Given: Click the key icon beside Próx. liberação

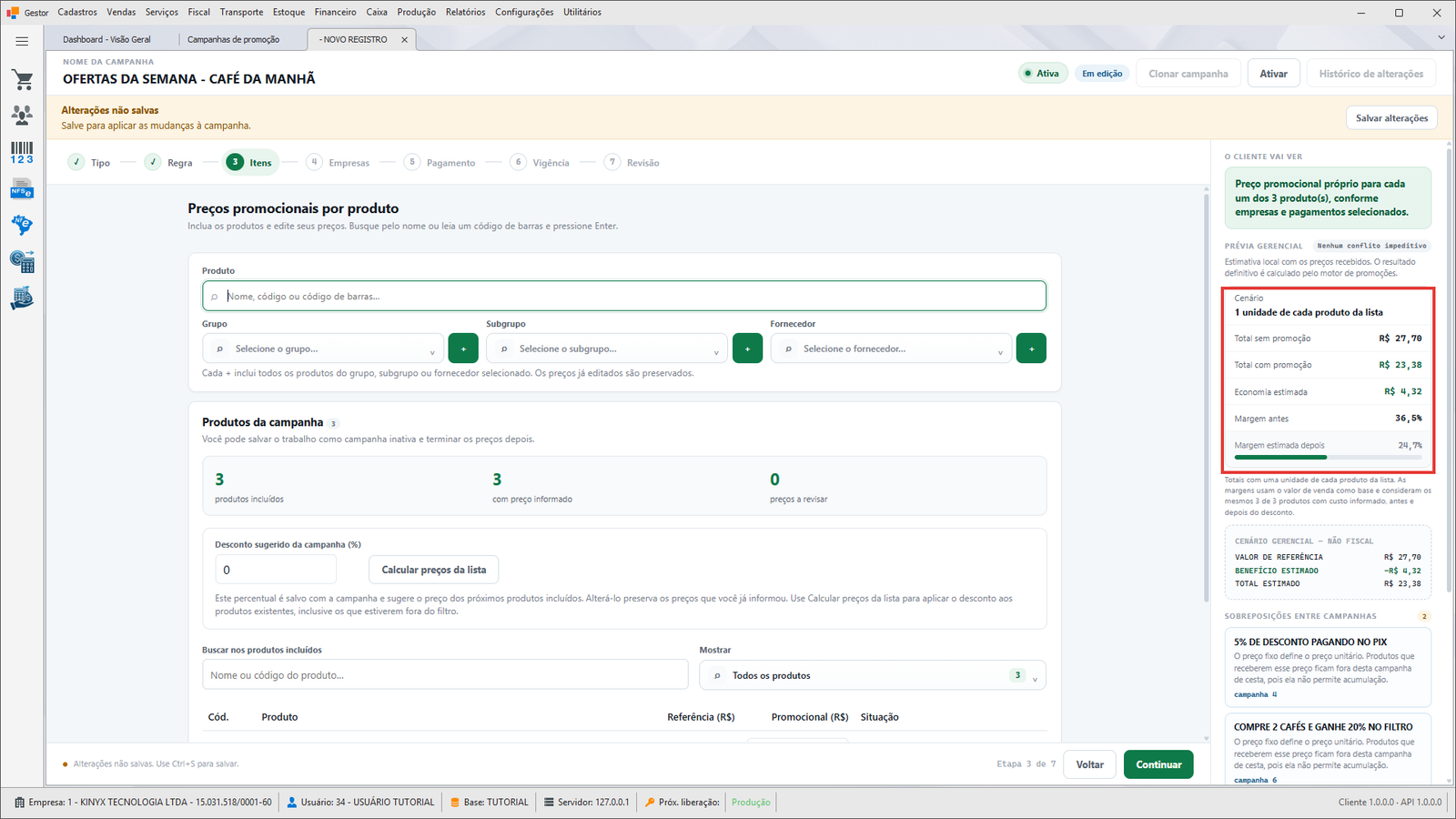Looking at the screenshot, I should click(x=650, y=803).
